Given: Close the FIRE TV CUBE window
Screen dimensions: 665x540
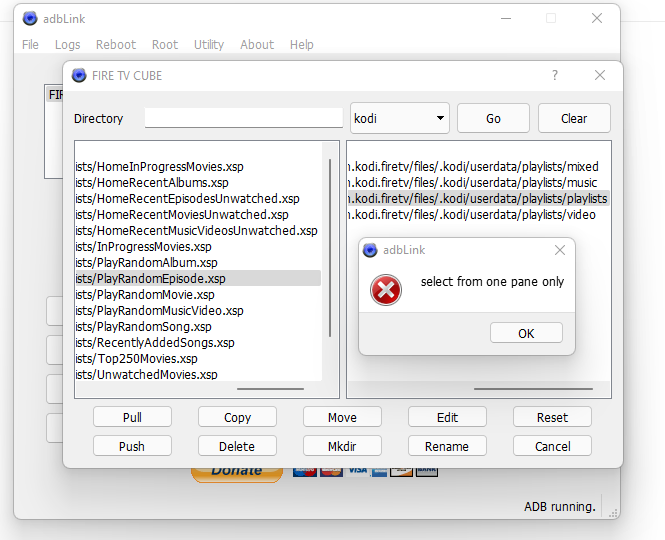Looking at the screenshot, I should pyautogui.click(x=600, y=76).
